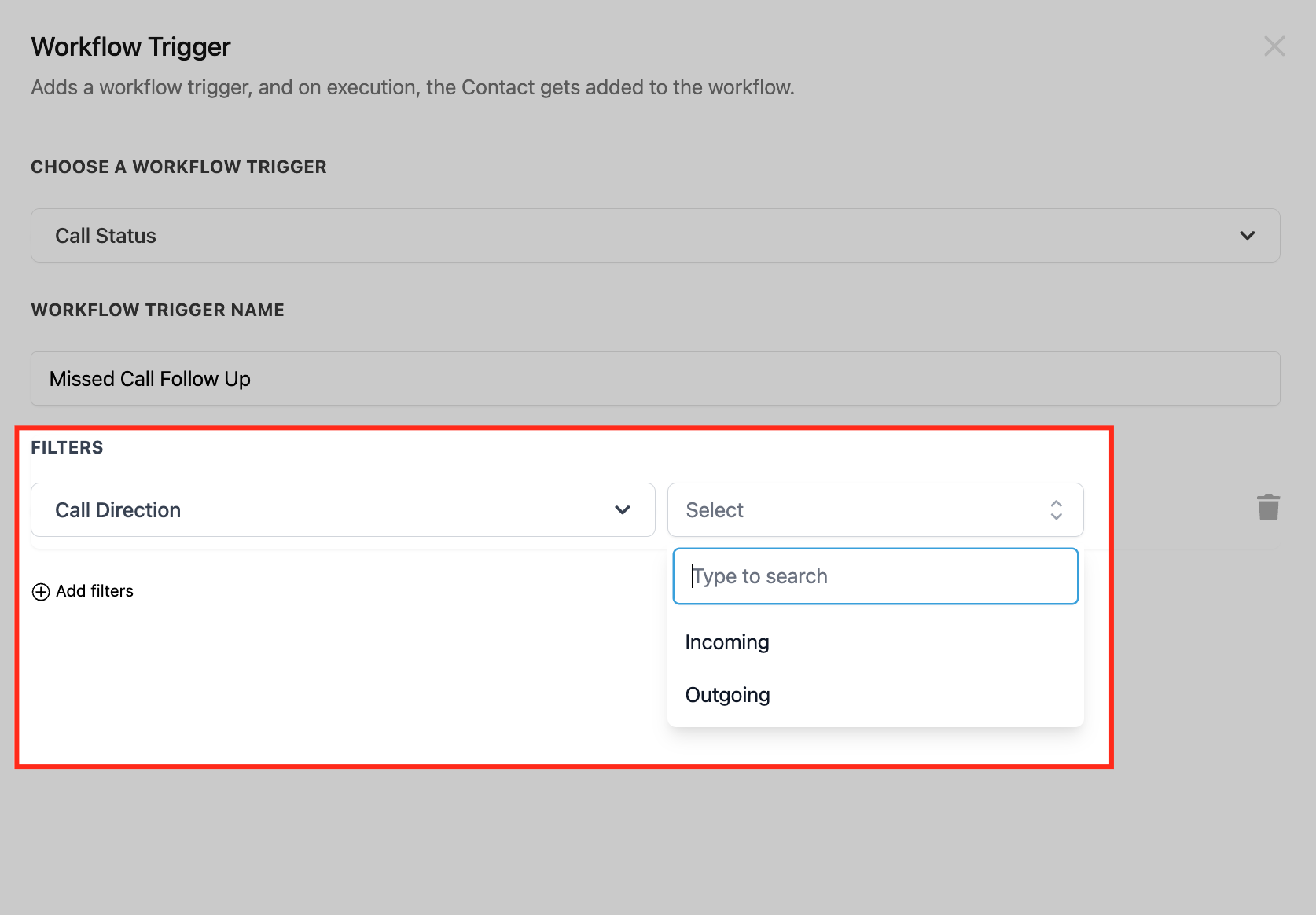This screenshot has width=1316, height=915.
Task: Focus the Type to search field
Action: point(875,576)
